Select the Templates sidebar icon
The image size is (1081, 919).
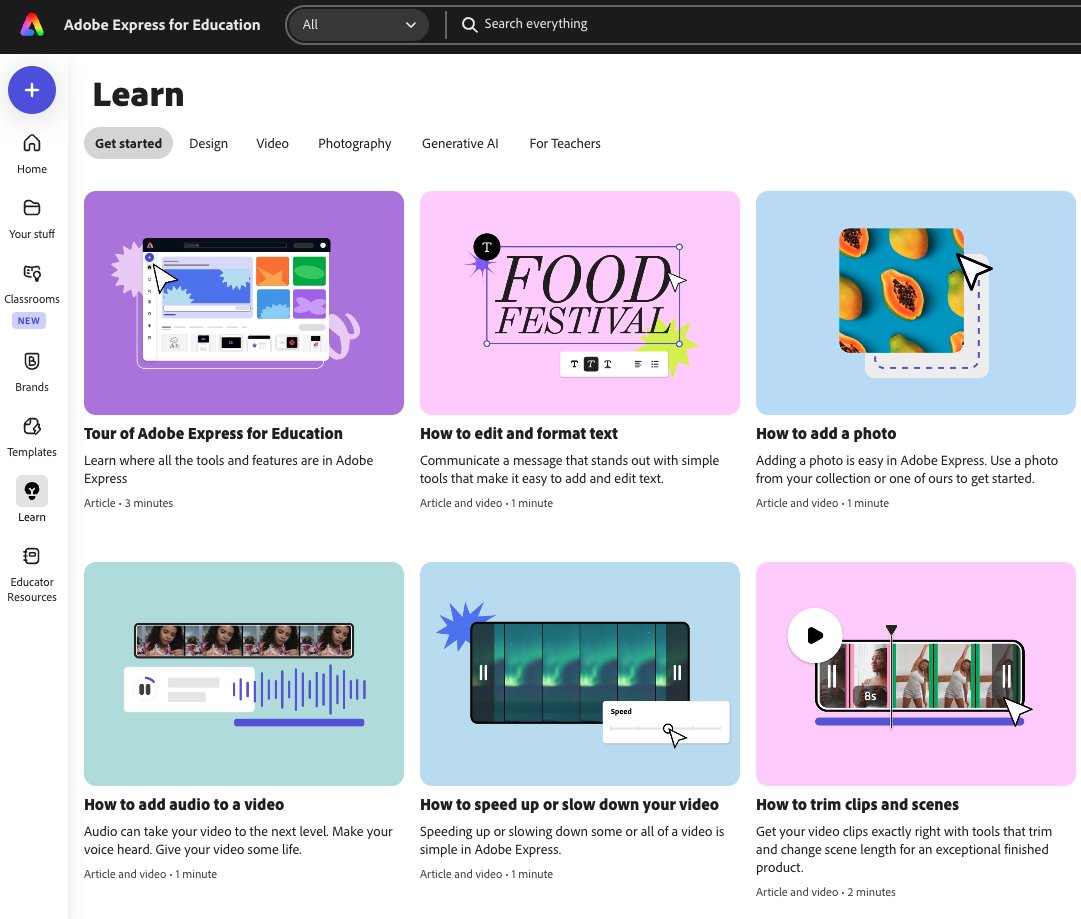click(x=32, y=428)
